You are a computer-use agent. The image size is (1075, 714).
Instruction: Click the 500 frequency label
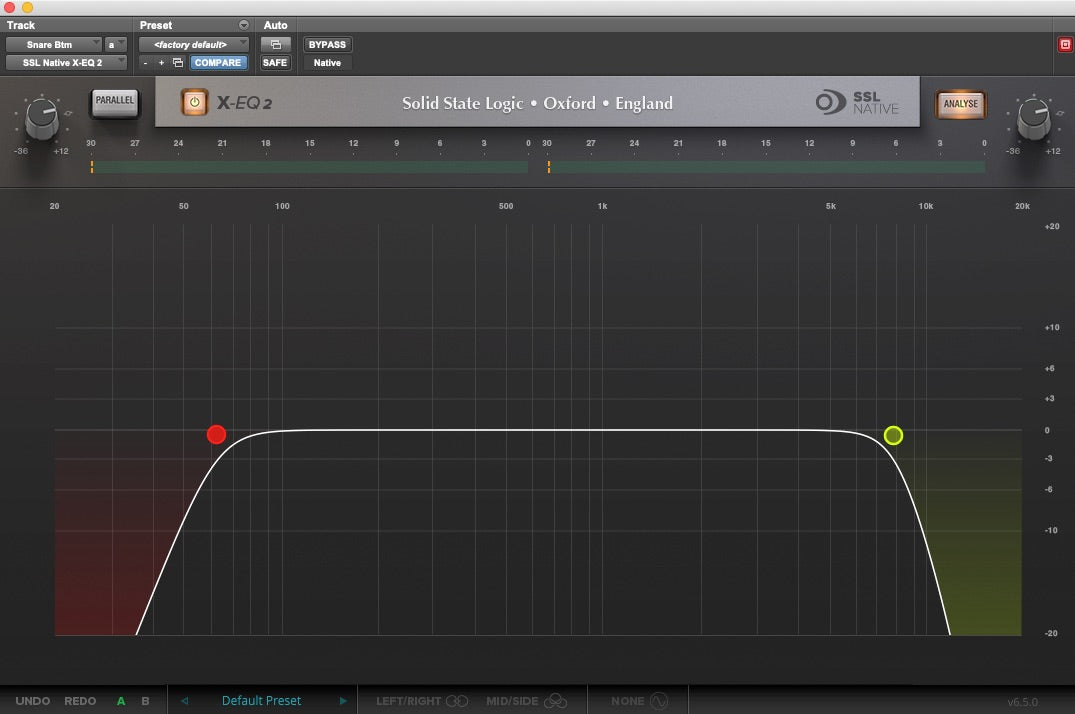point(506,206)
